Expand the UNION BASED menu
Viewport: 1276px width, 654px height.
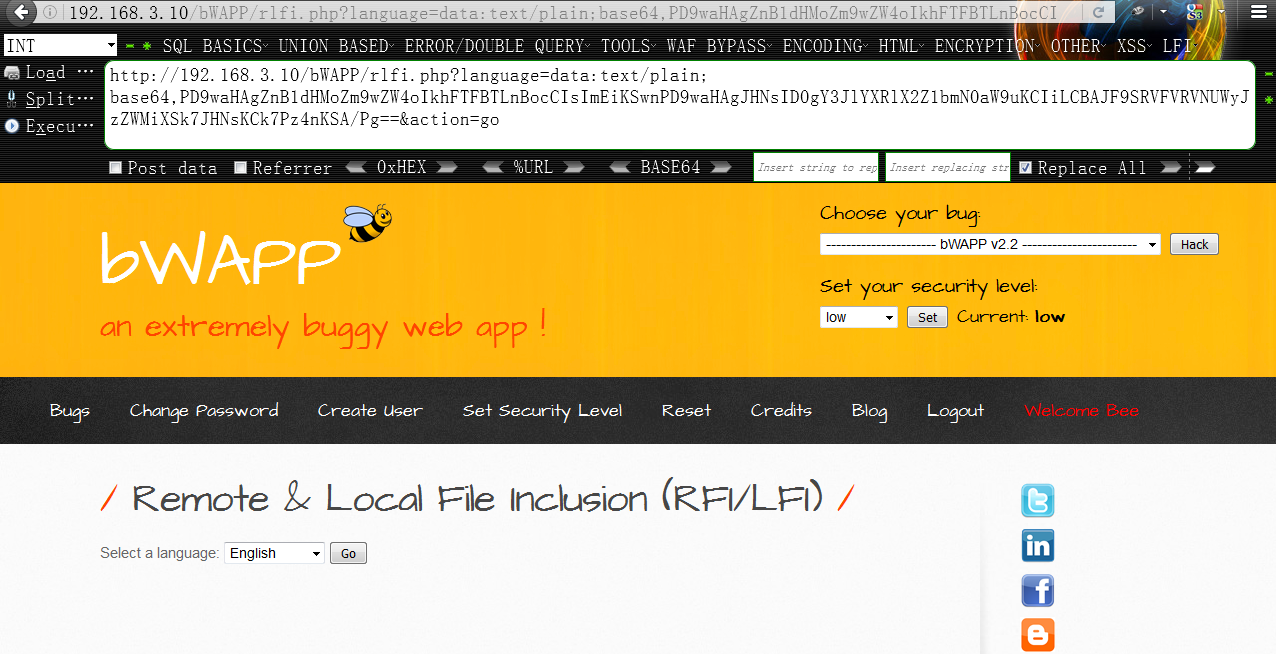point(337,46)
